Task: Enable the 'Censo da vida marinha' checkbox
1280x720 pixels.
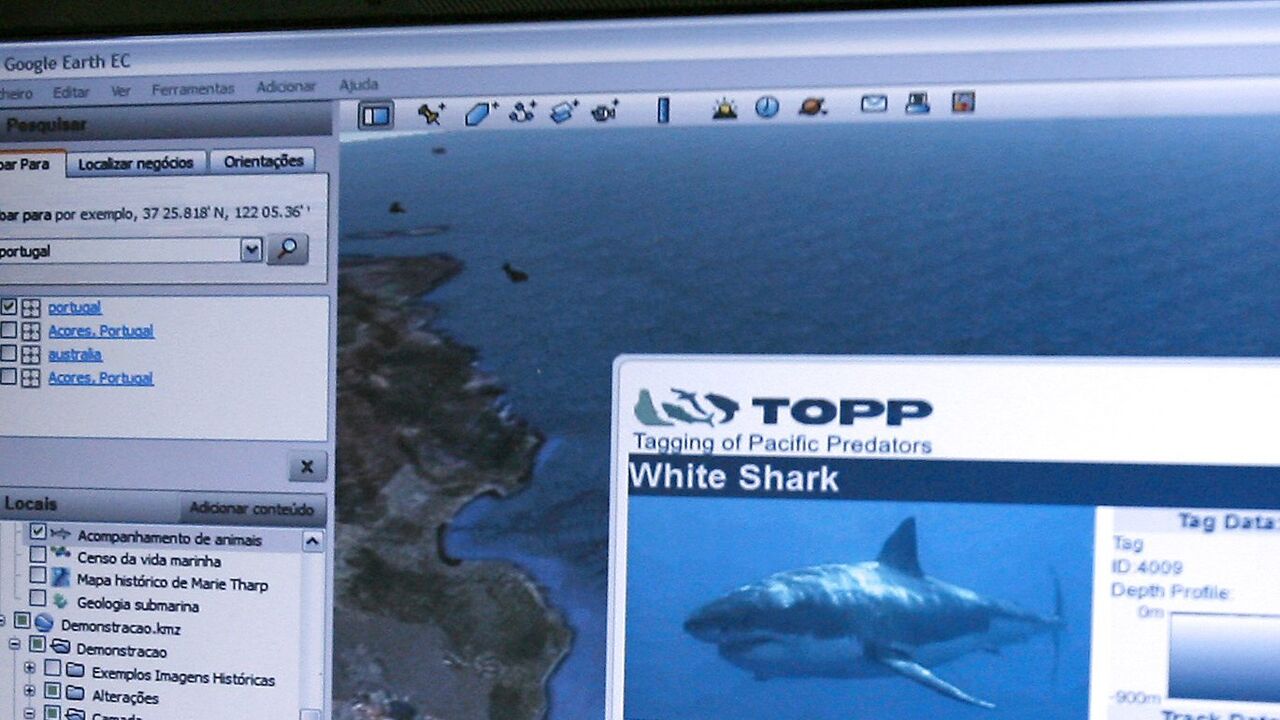Action: 38,554
